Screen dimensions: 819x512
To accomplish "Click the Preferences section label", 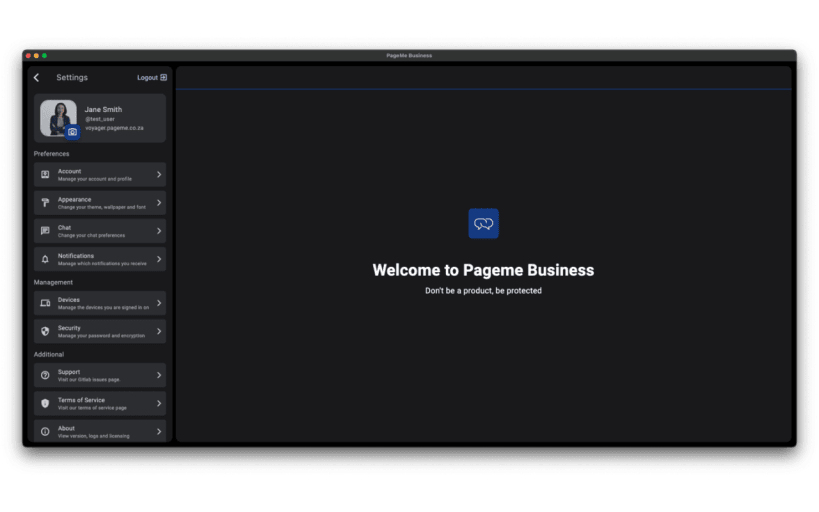I will point(51,154).
